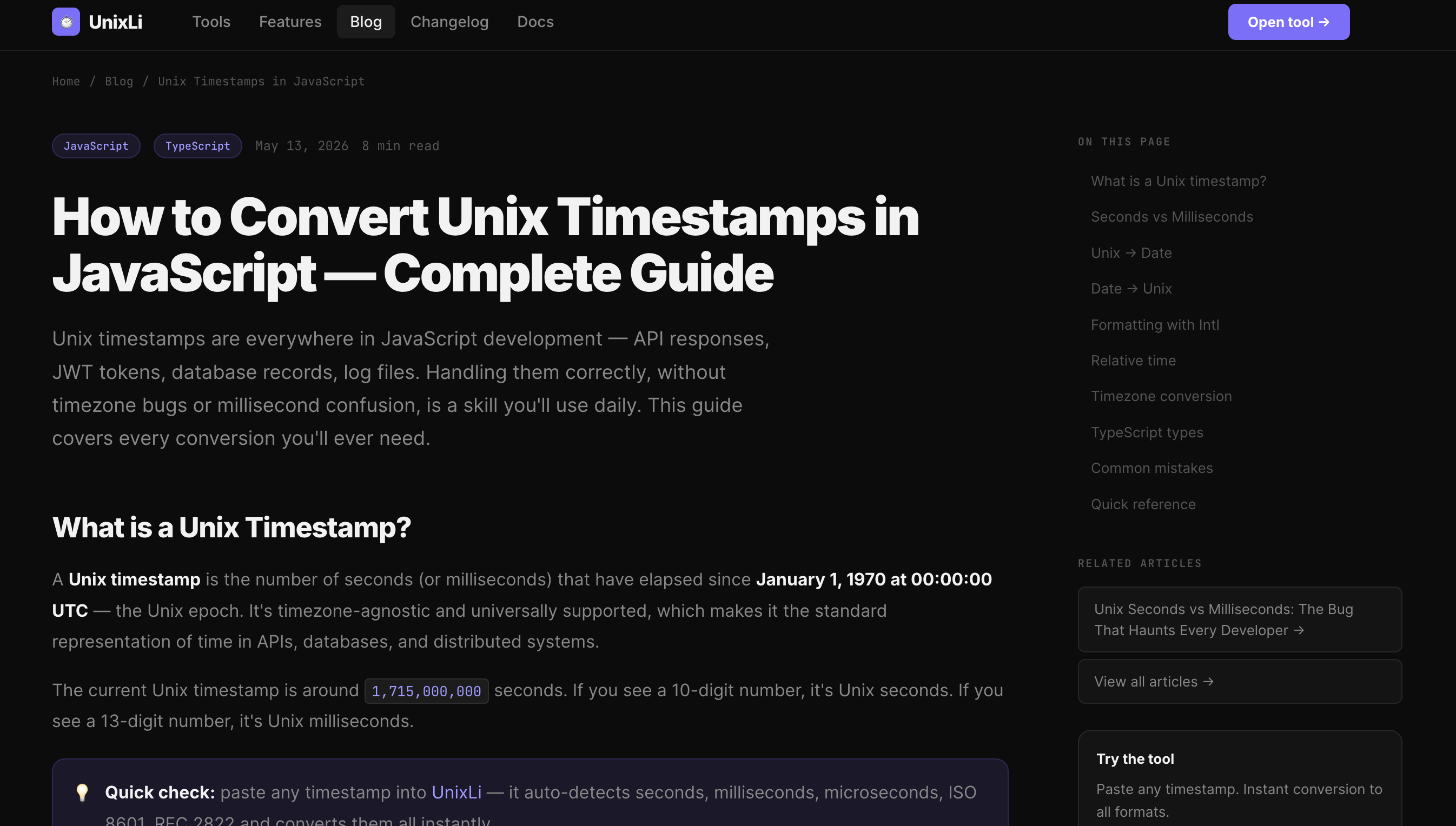Jump to Formatting with Intl section

(x=1155, y=325)
